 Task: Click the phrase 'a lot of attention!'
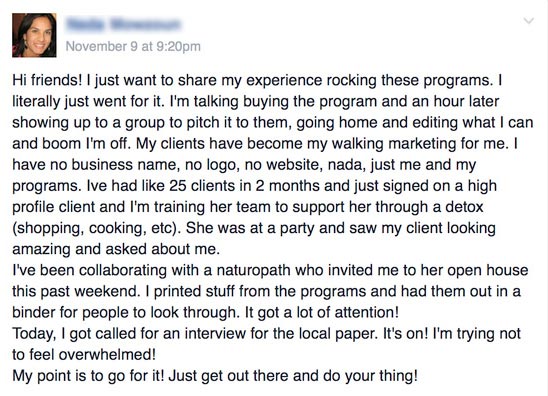[x=341, y=312]
